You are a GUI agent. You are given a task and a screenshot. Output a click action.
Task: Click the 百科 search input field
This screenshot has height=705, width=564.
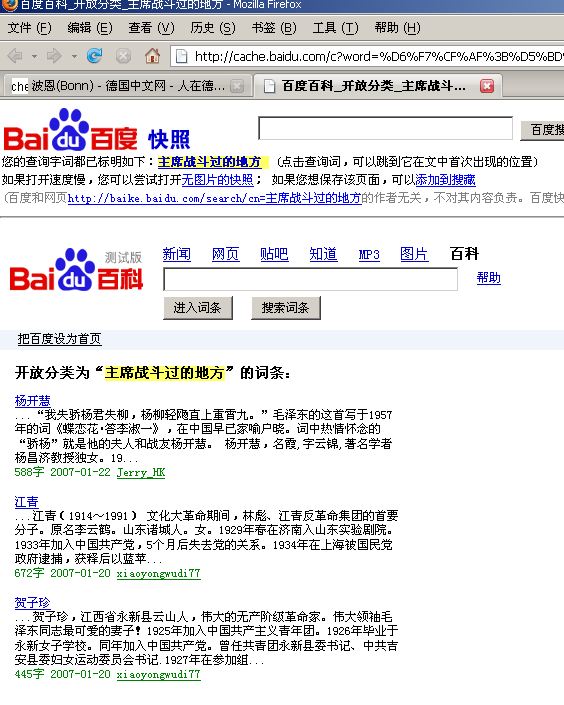[310, 279]
